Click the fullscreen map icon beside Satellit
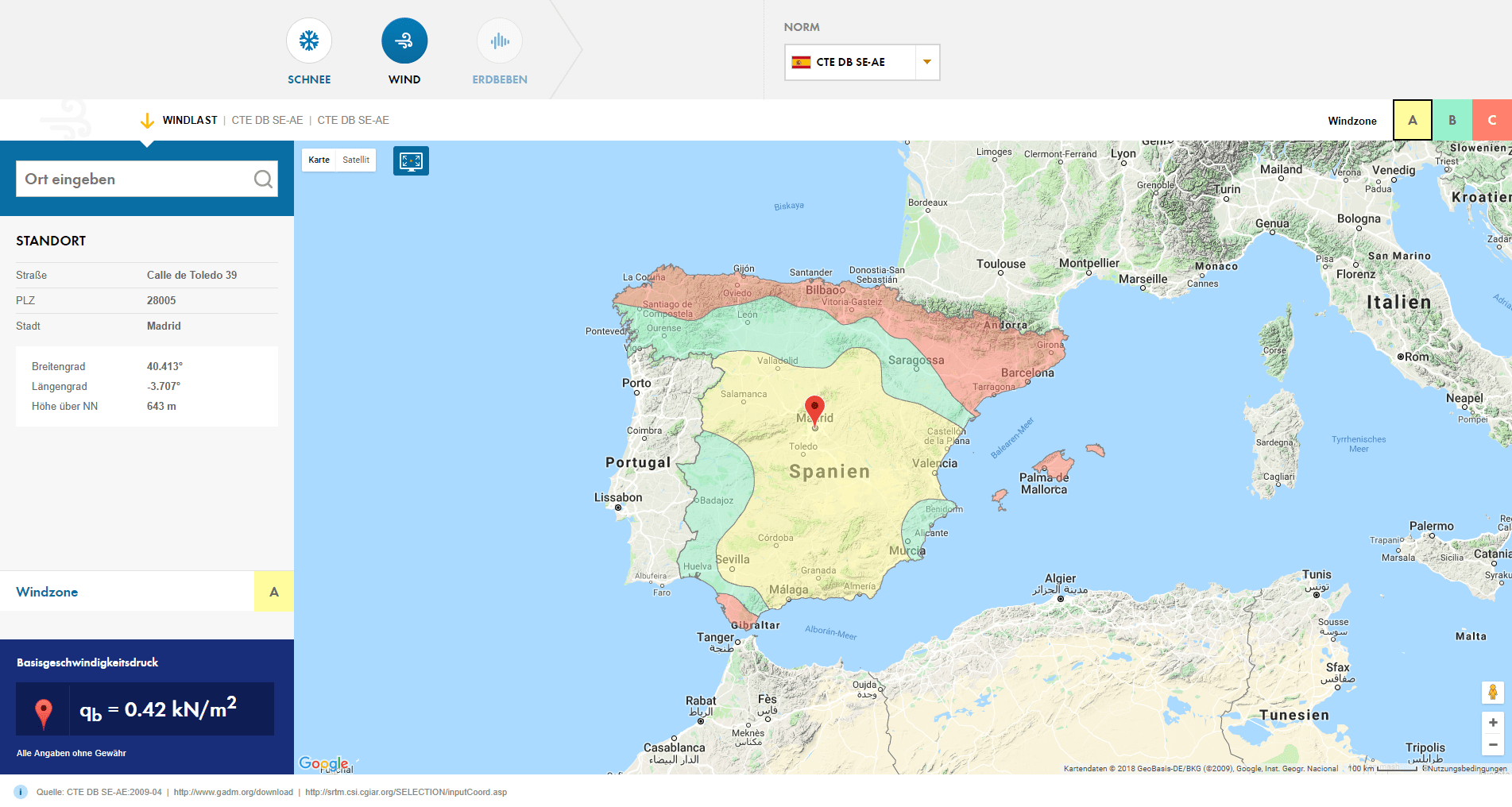This screenshot has height=807, width=1512. click(411, 160)
